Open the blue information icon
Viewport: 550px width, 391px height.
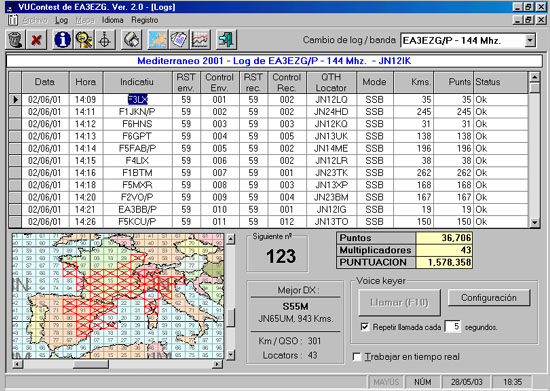[x=62, y=39]
